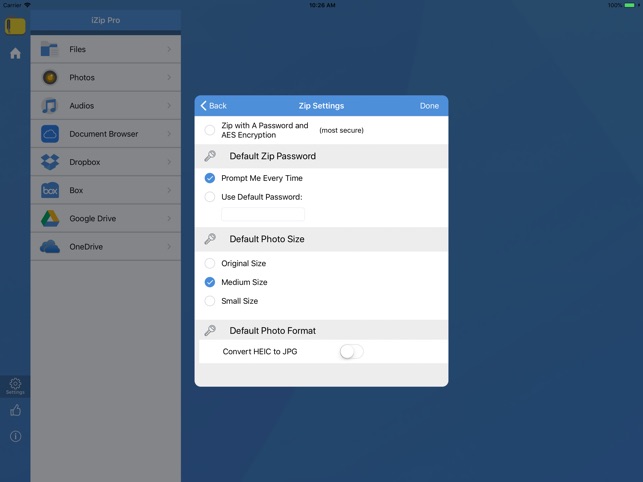
Task: Go to the Home icon in sidebar
Action: click(15, 53)
